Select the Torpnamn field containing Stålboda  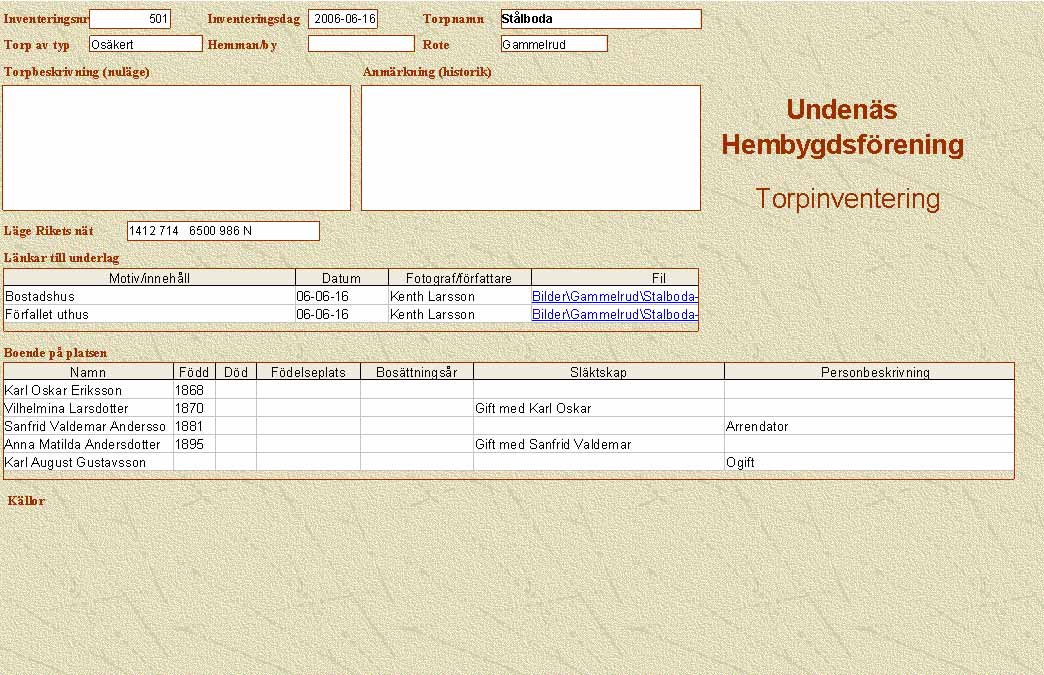point(600,19)
